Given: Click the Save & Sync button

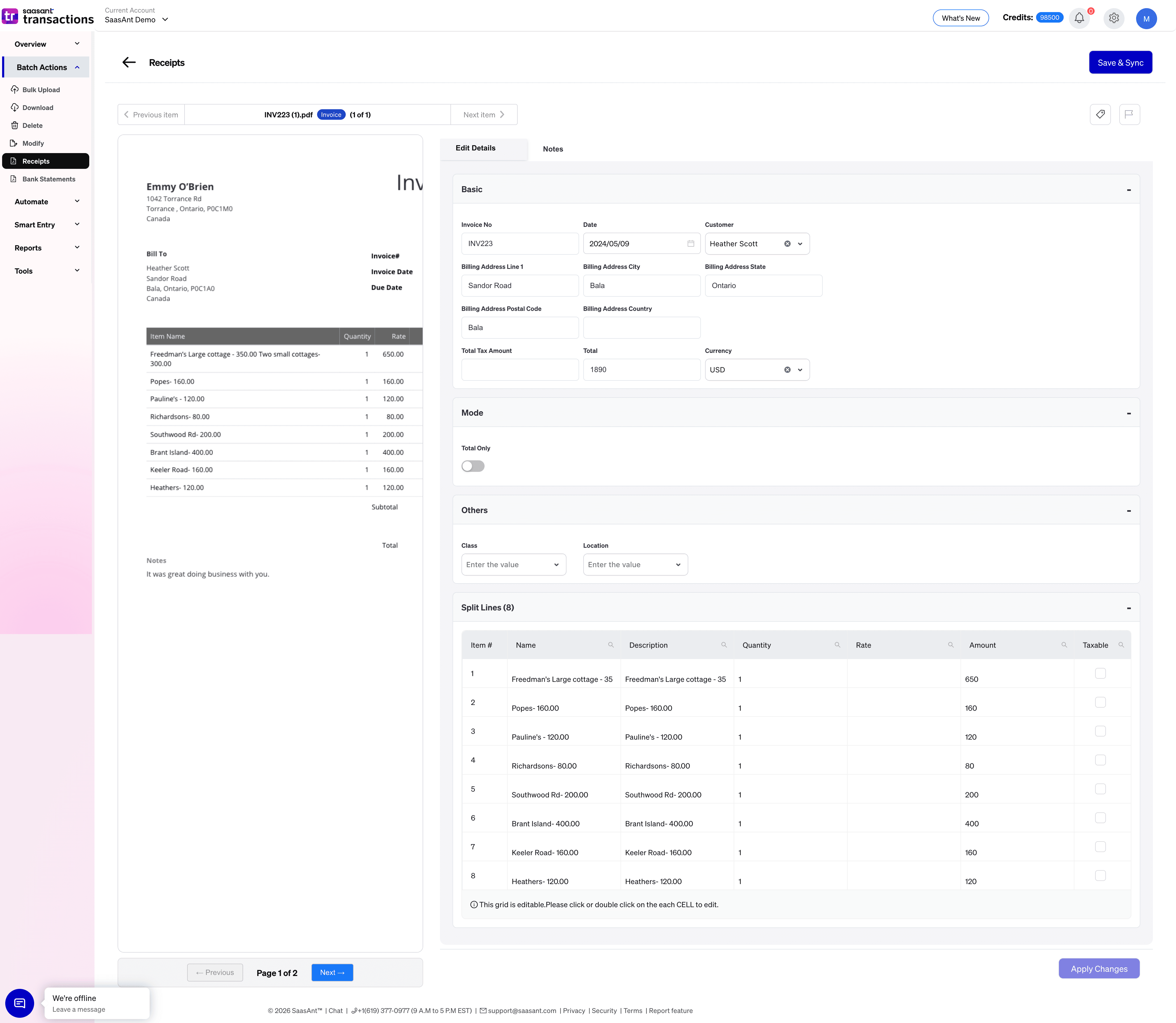Looking at the screenshot, I should pyautogui.click(x=1120, y=62).
